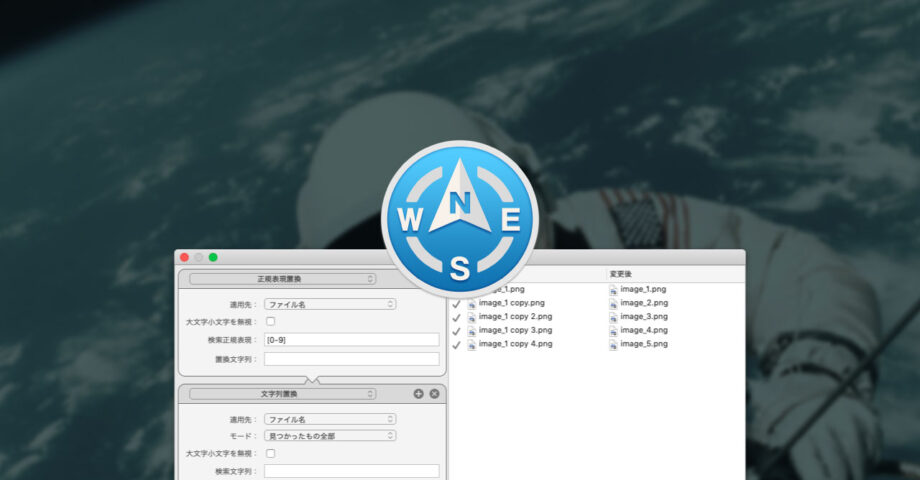Click file icon of image_1 copy.png
Viewport: 920px width, 480px height.
click(471, 303)
